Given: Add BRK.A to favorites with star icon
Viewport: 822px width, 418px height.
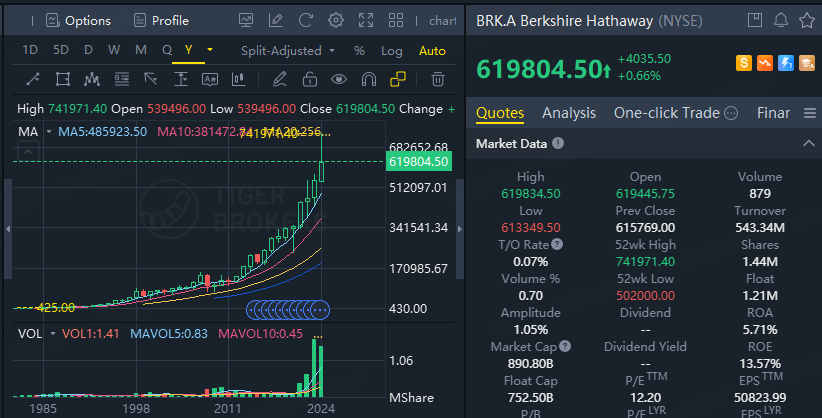Looking at the screenshot, I should click(x=806, y=20).
